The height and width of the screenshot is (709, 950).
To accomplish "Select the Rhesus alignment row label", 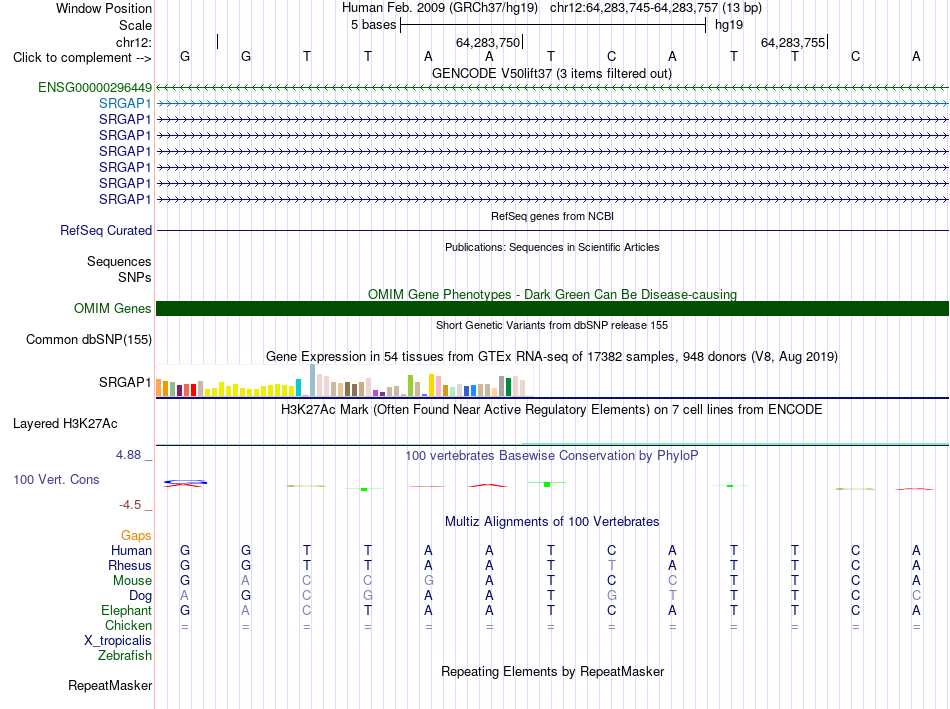I will point(130,565).
